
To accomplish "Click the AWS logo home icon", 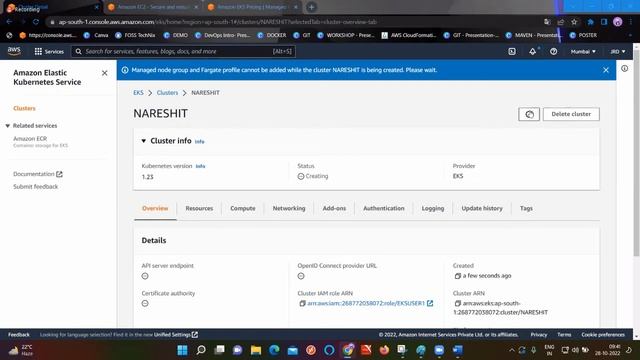I will pyautogui.click(x=14, y=51).
